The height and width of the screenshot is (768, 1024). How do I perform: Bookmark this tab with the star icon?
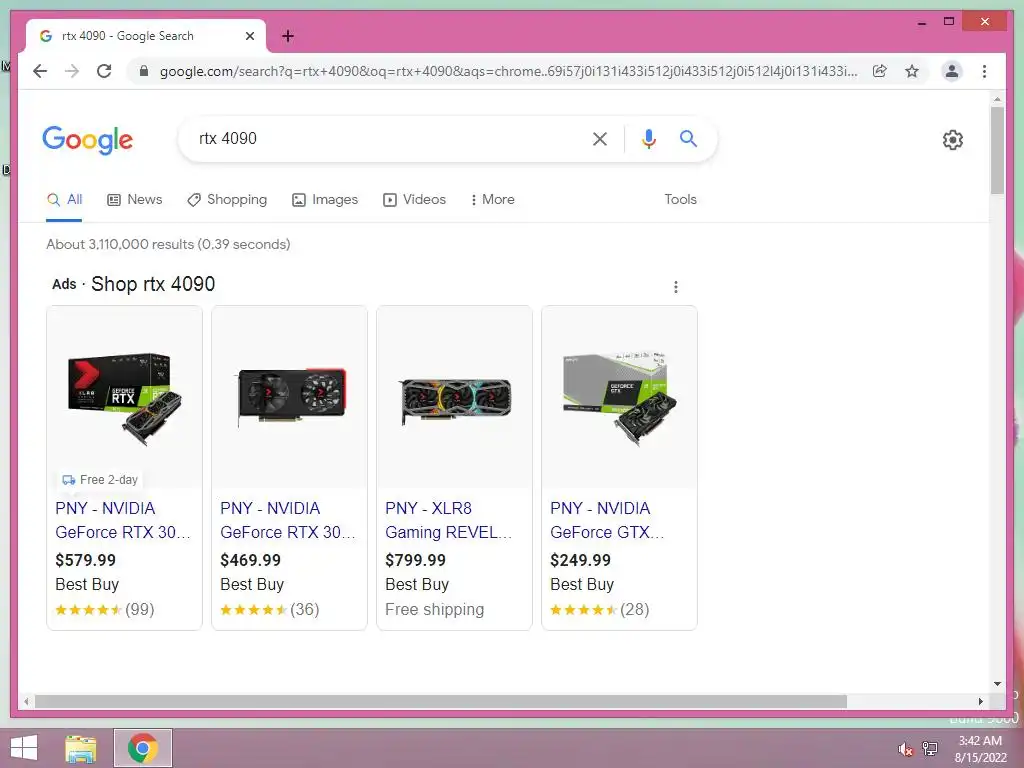[x=912, y=71]
